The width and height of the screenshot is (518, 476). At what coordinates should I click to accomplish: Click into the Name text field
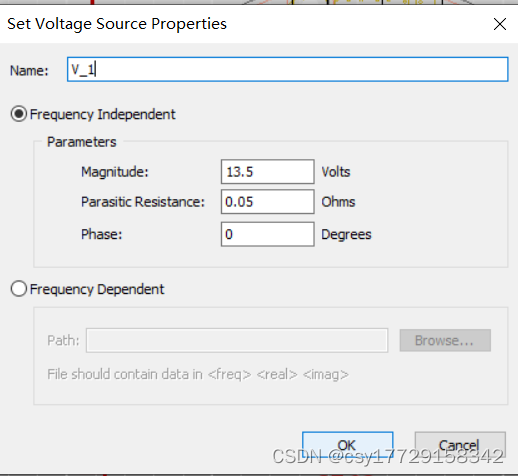[288, 69]
